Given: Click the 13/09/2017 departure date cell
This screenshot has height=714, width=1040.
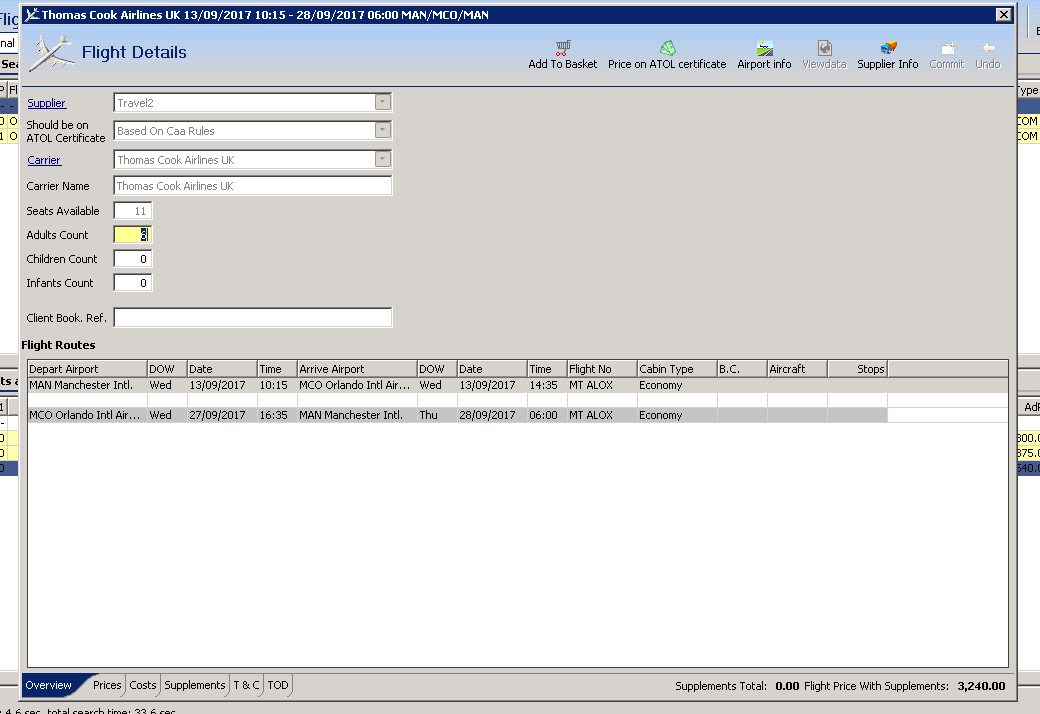Looking at the screenshot, I should (x=222, y=385).
